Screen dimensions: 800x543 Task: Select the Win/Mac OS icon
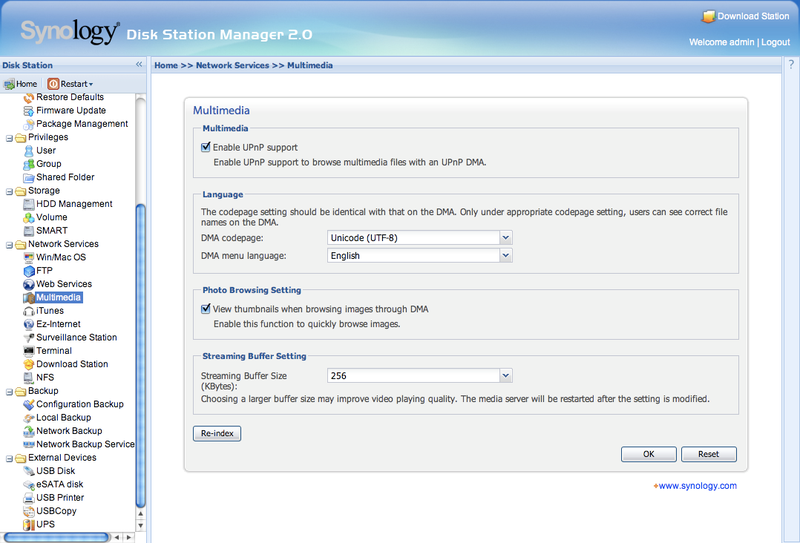coord(29,257)
